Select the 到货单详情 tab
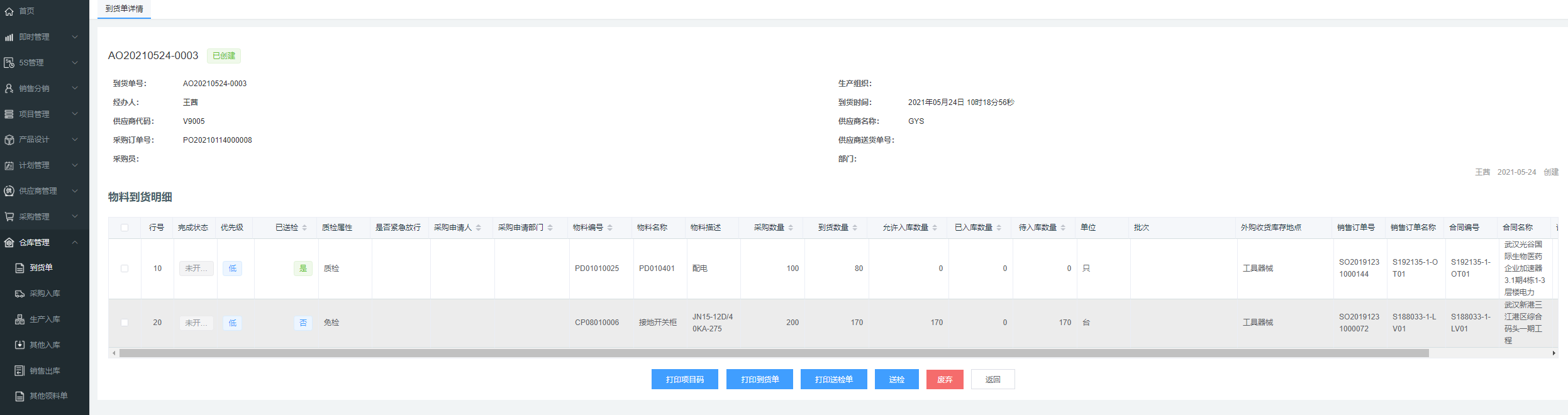The height and width of the screenshot is (415, 1568). [124, 9]
